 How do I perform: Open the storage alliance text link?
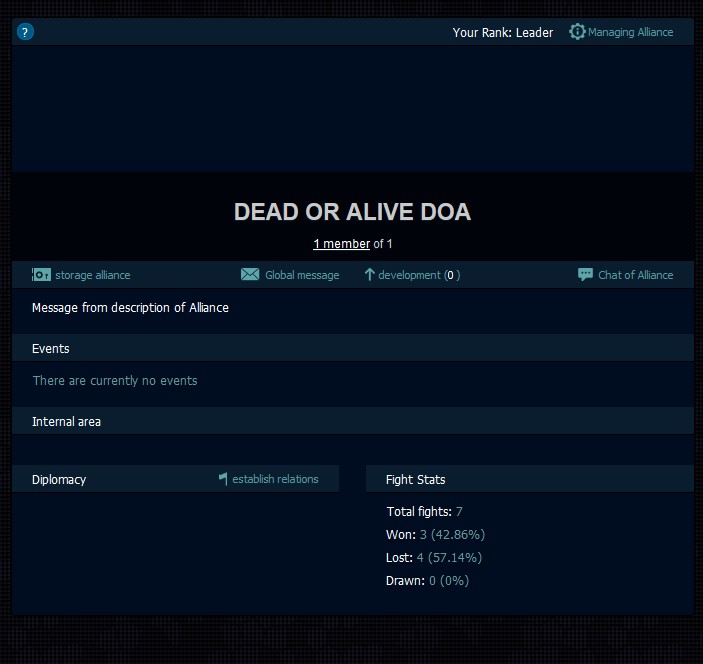click(92, 275)
